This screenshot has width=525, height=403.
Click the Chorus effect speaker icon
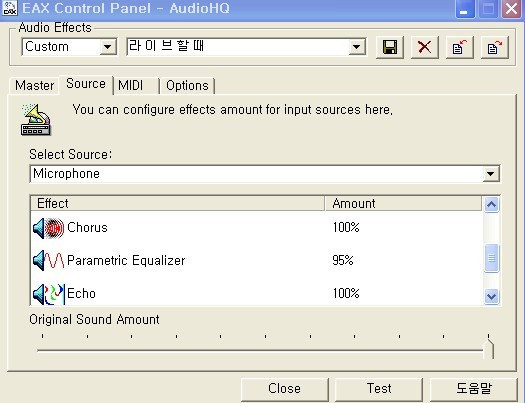[x=49, y=228]
